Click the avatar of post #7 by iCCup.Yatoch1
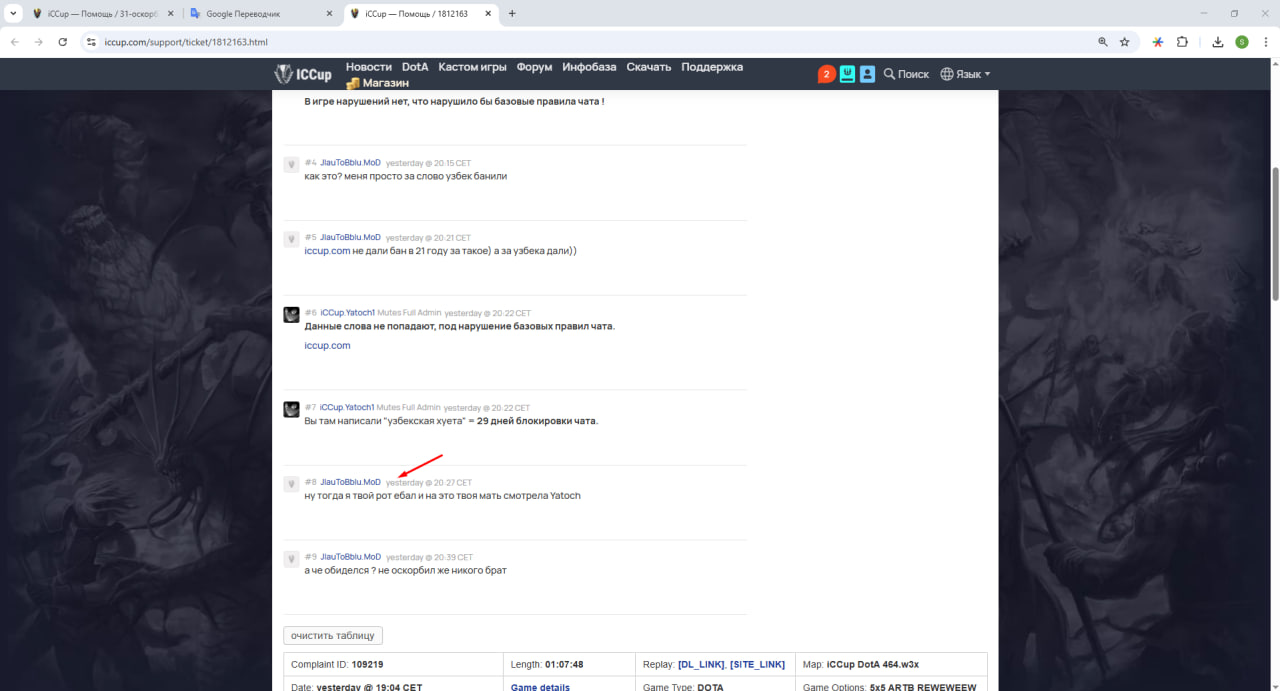The image size is (1280, 691). pos(291,409)
